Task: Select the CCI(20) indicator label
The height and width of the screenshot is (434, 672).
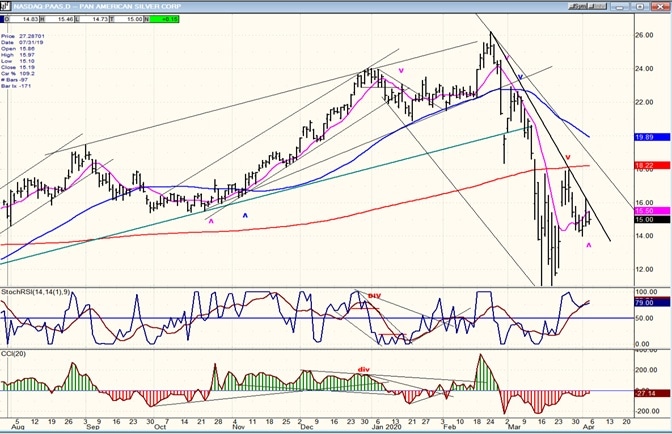Action: (x=13, y=353)
